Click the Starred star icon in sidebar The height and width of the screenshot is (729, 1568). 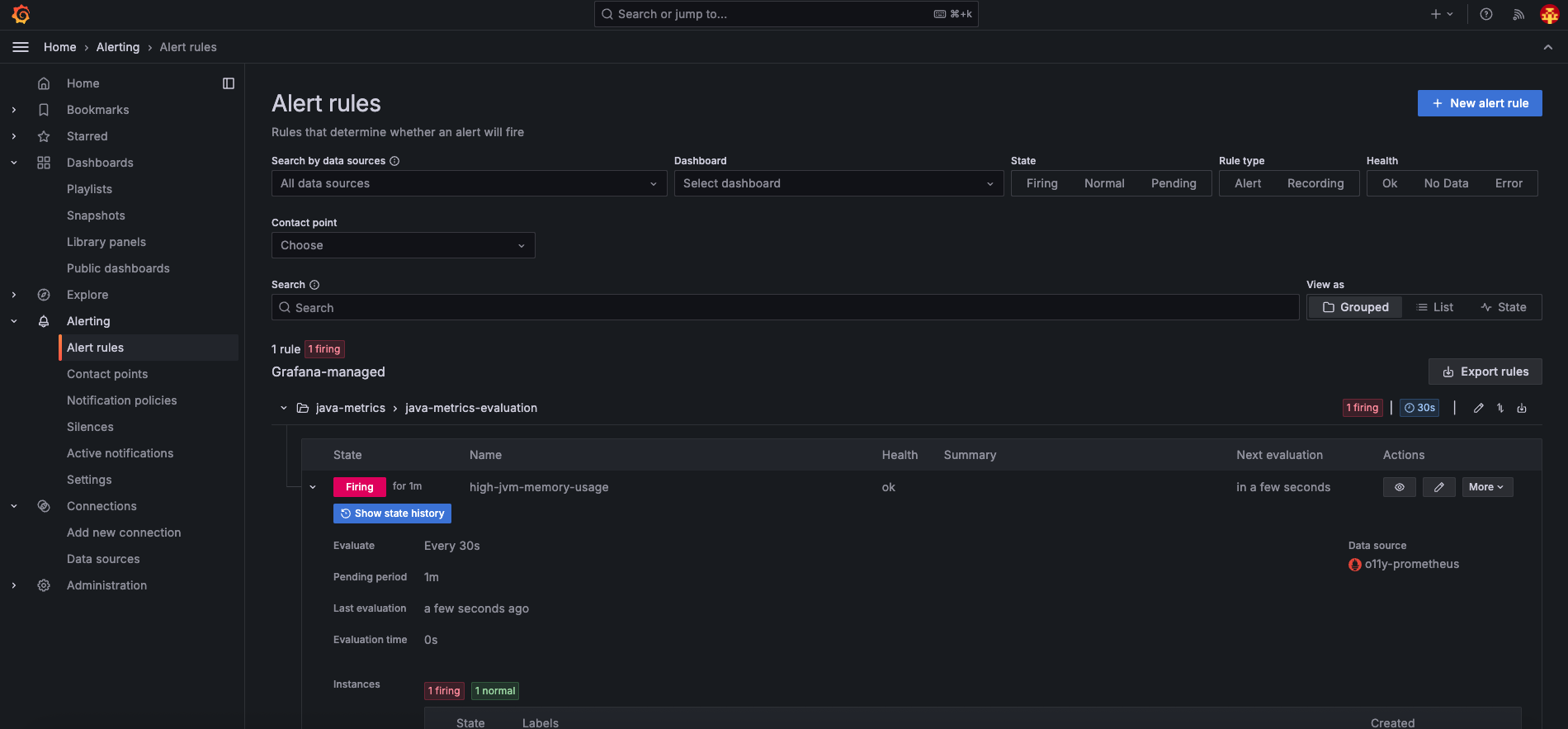click(44, 136)
